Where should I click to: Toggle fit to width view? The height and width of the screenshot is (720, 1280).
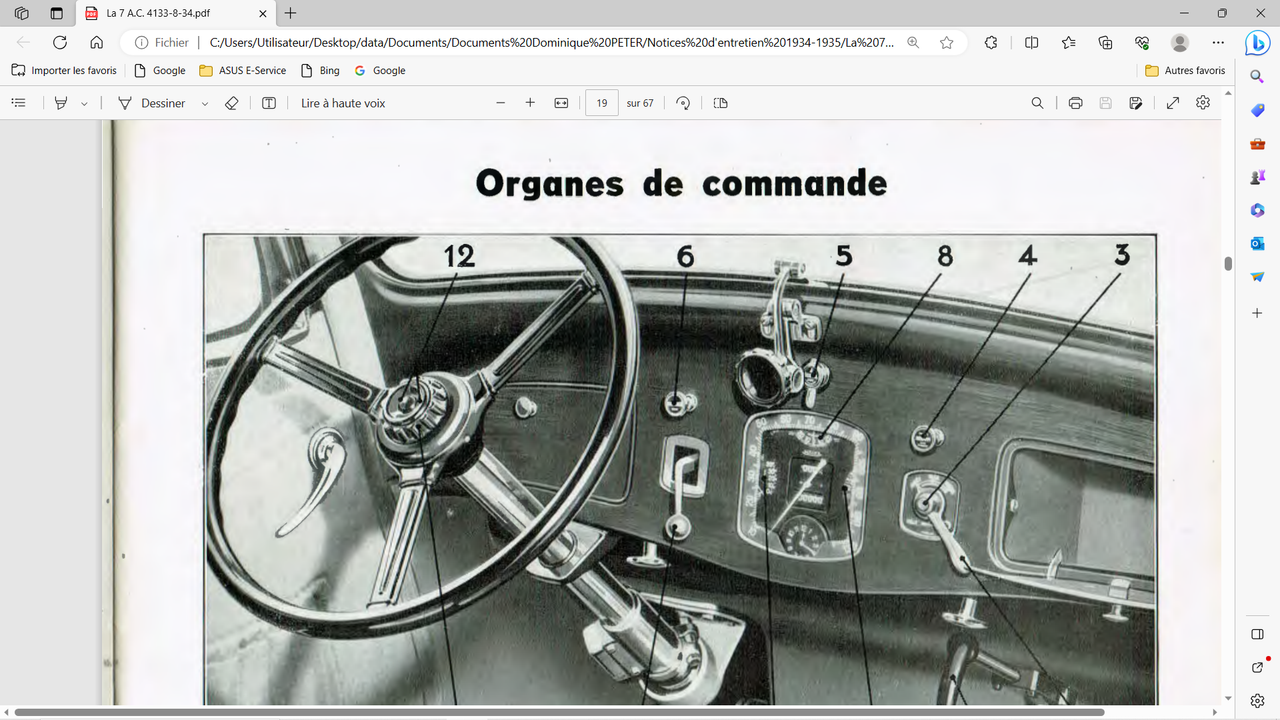[x=561, y=103]
